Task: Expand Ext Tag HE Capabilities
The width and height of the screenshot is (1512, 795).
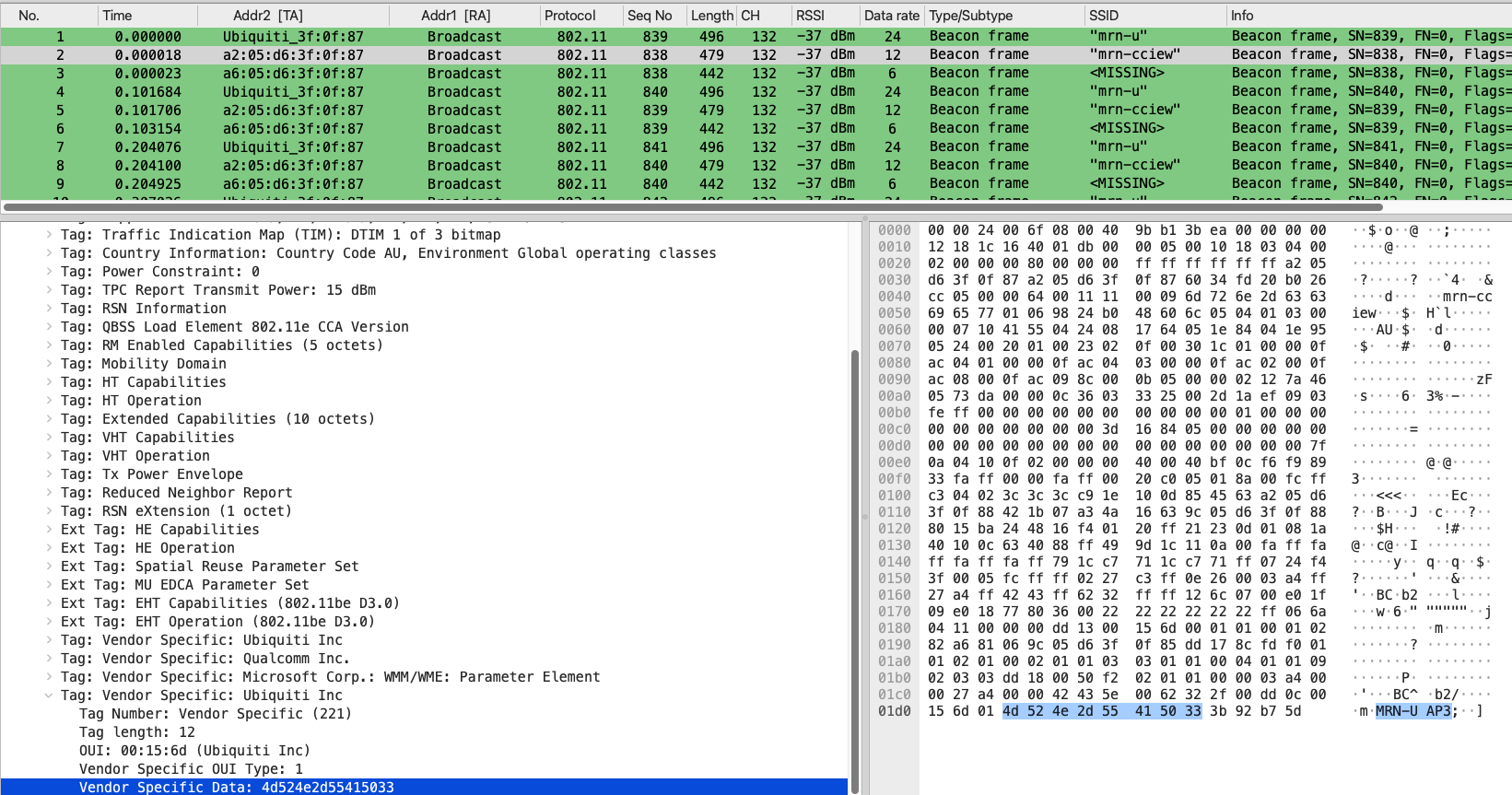Action: click(49, 530)
